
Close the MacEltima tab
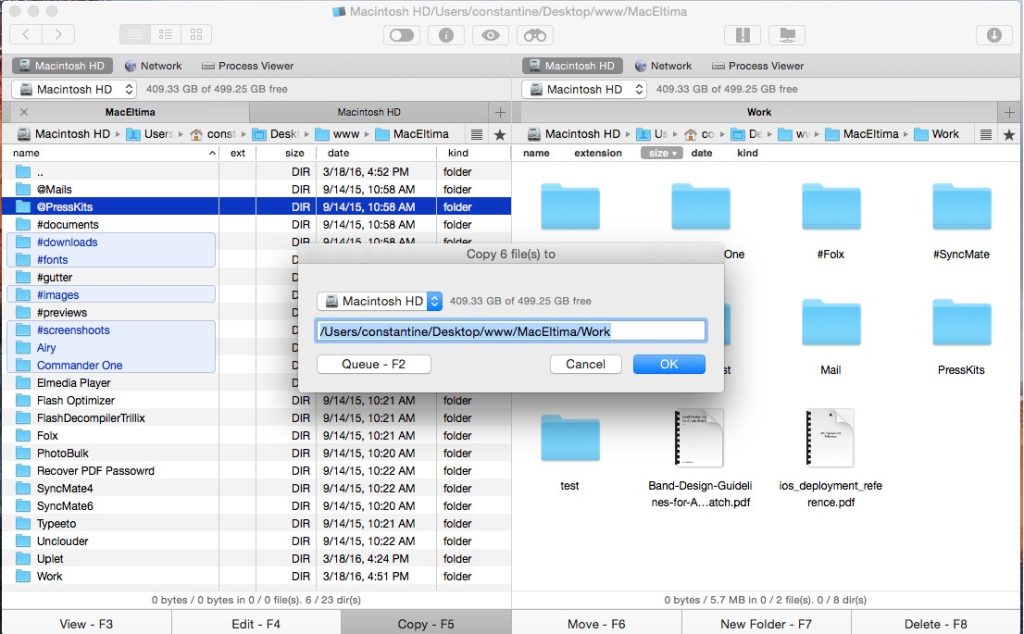[24, 112]
